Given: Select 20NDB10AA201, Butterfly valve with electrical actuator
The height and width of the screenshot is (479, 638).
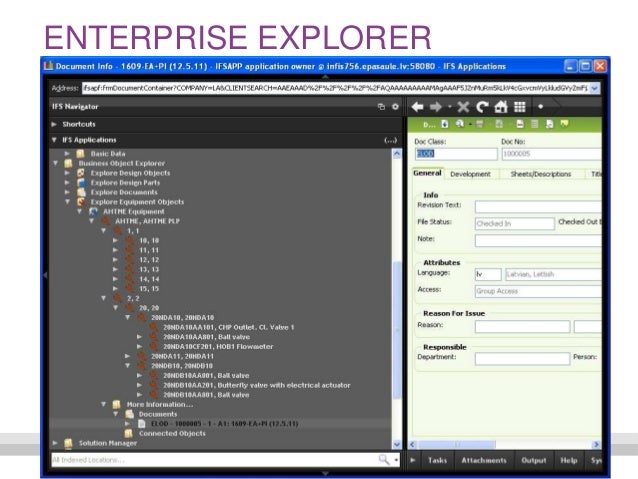Looking at the screenshot, I should 257,385.
